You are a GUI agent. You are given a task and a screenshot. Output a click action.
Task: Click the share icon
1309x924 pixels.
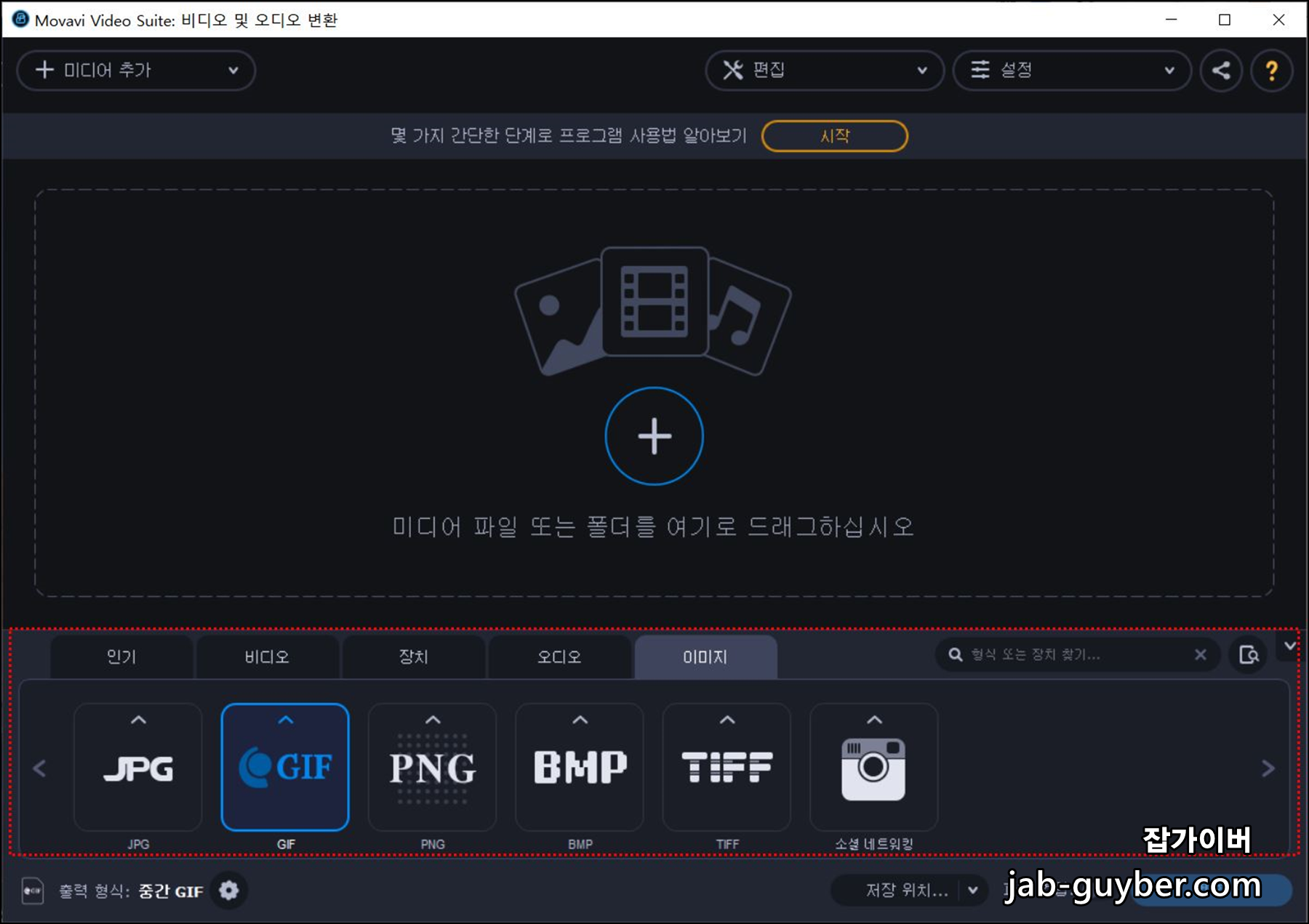click(1221, 71)
